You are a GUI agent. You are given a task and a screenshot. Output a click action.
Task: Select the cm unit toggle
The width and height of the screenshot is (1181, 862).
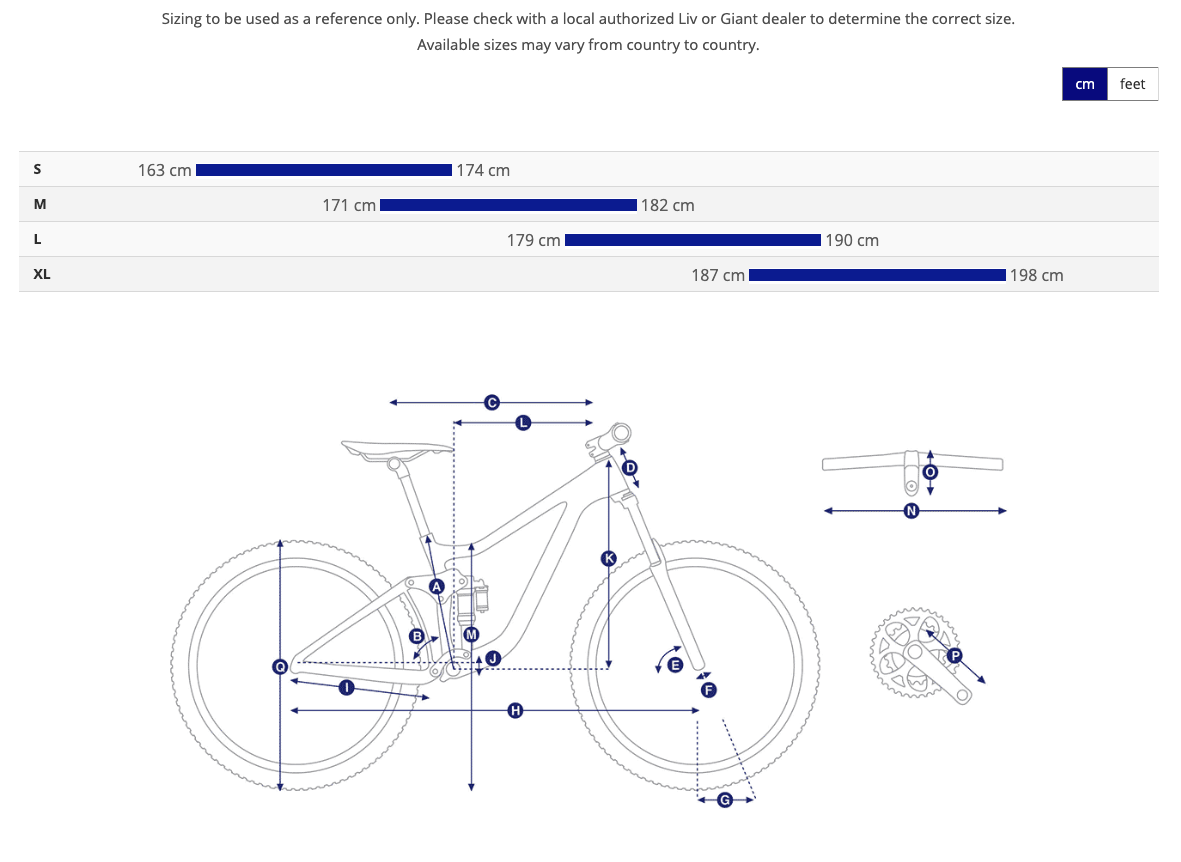1085,84
